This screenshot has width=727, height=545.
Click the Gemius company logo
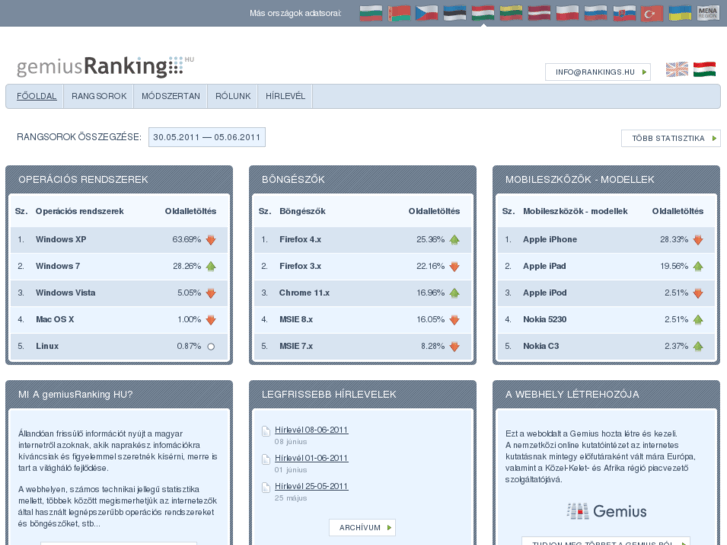coord(606,511)
